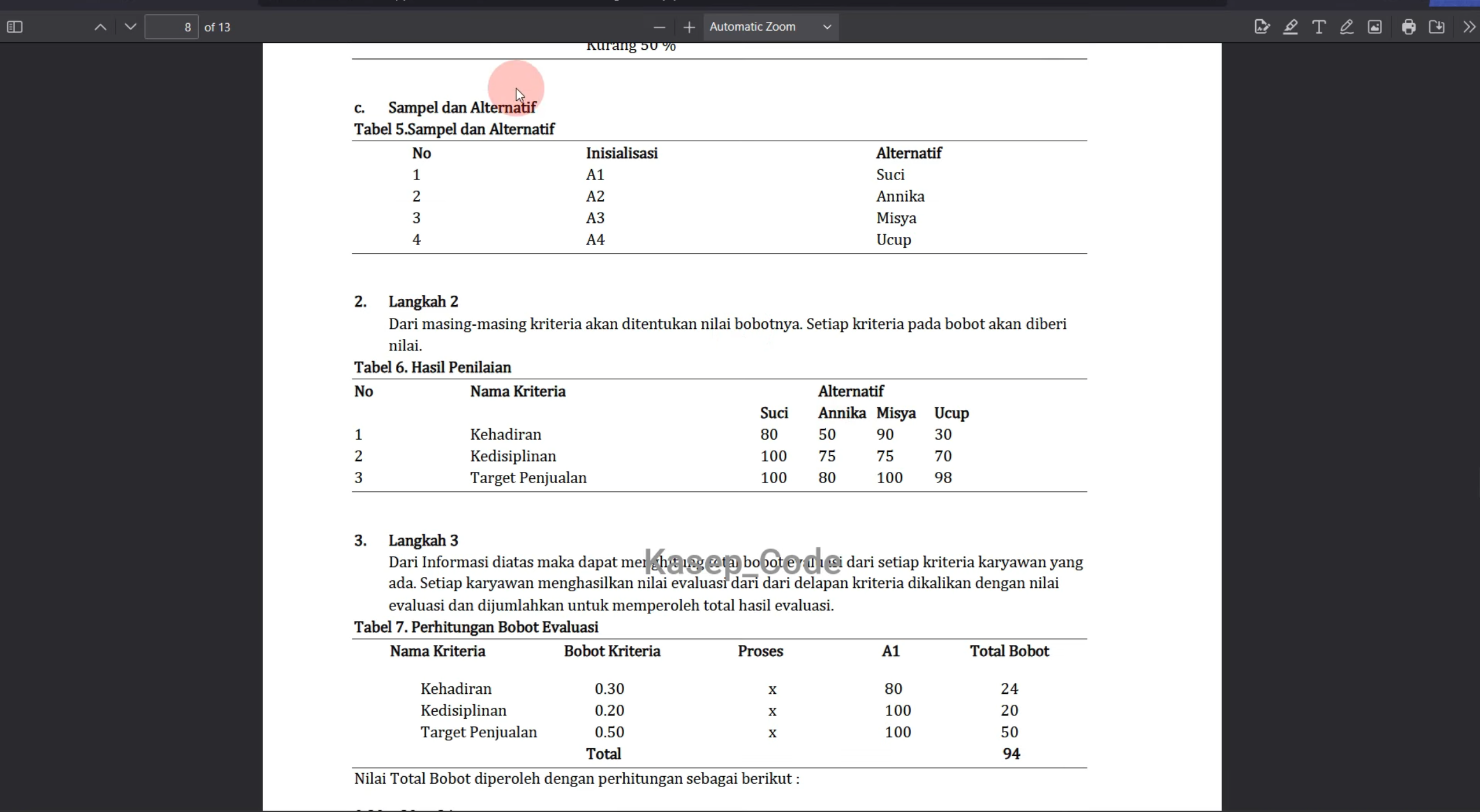Click the 'Bobot Kriteria' column header
The image size is (1480, 812).
point(612,651)
